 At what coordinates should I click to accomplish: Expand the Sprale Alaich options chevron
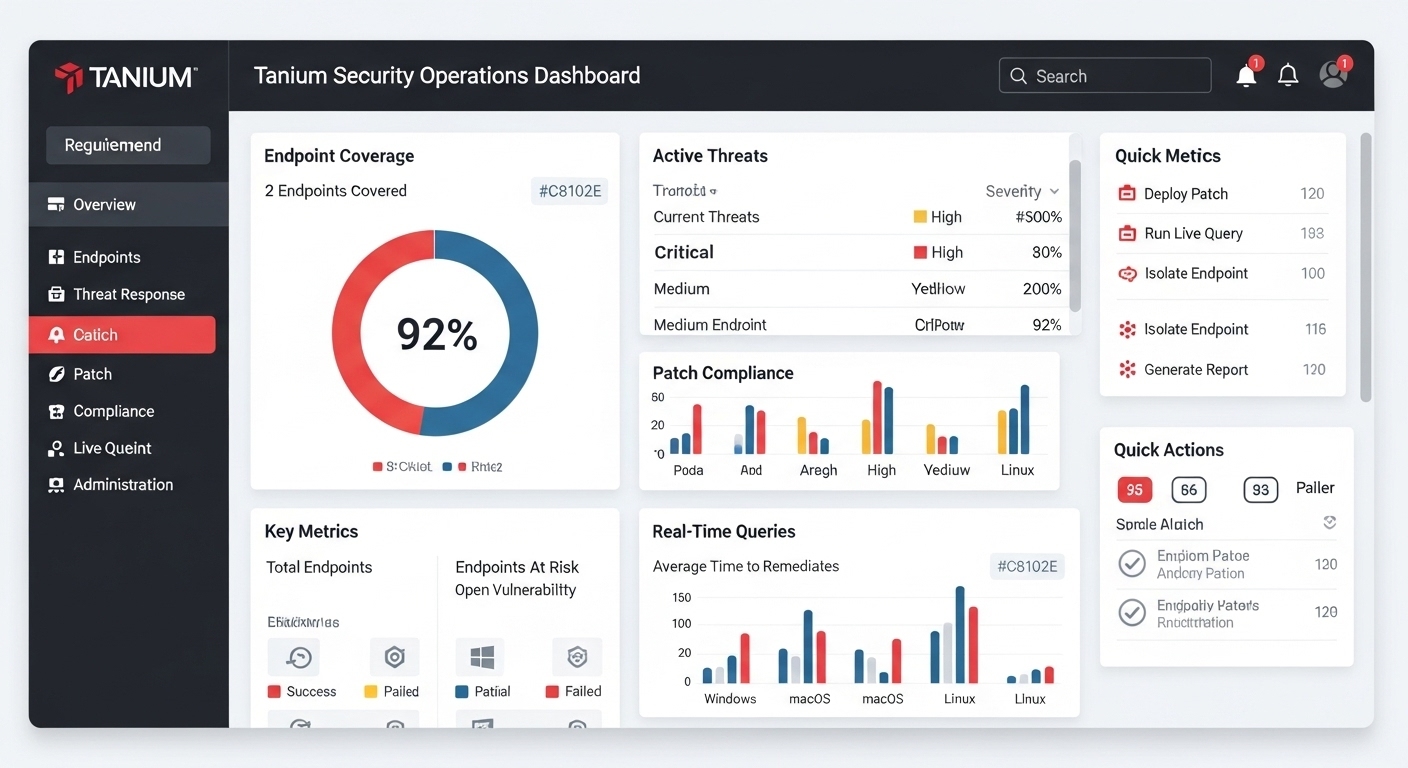point(1329,523)
